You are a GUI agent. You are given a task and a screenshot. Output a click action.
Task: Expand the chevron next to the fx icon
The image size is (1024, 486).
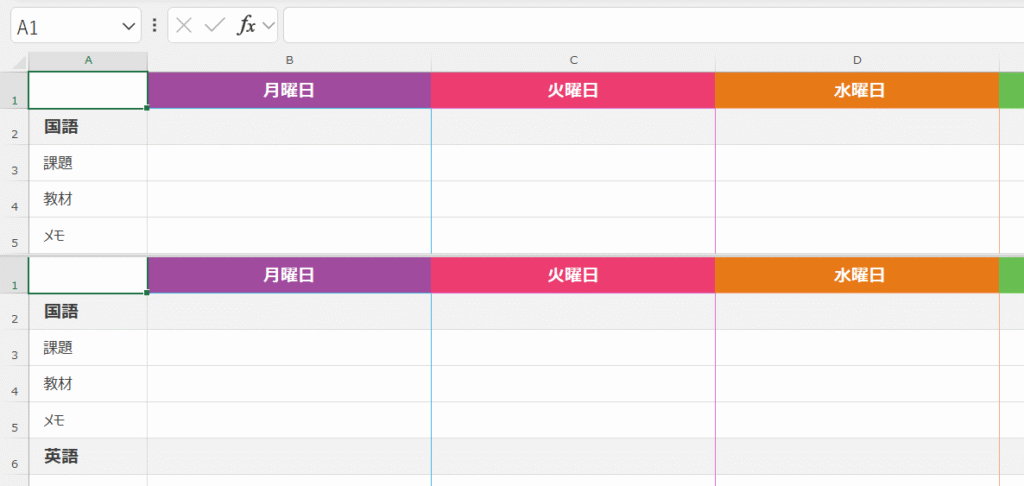[x=268, y=25]
